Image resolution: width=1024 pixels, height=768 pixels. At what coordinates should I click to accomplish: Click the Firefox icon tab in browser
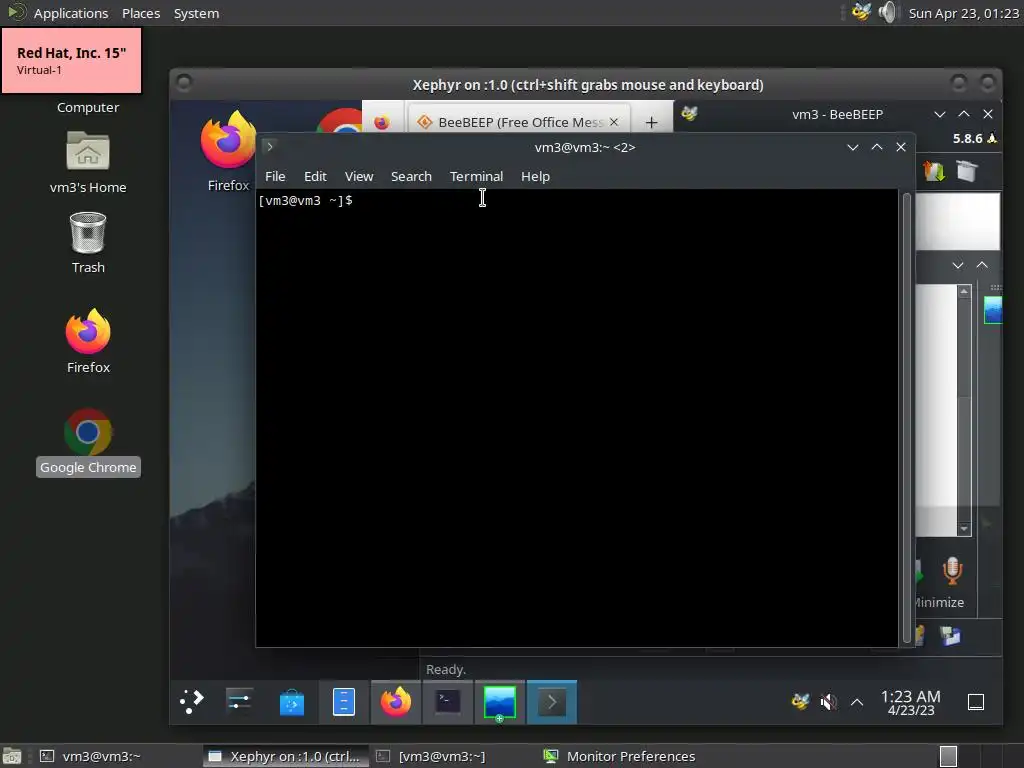tap(382, 122)
